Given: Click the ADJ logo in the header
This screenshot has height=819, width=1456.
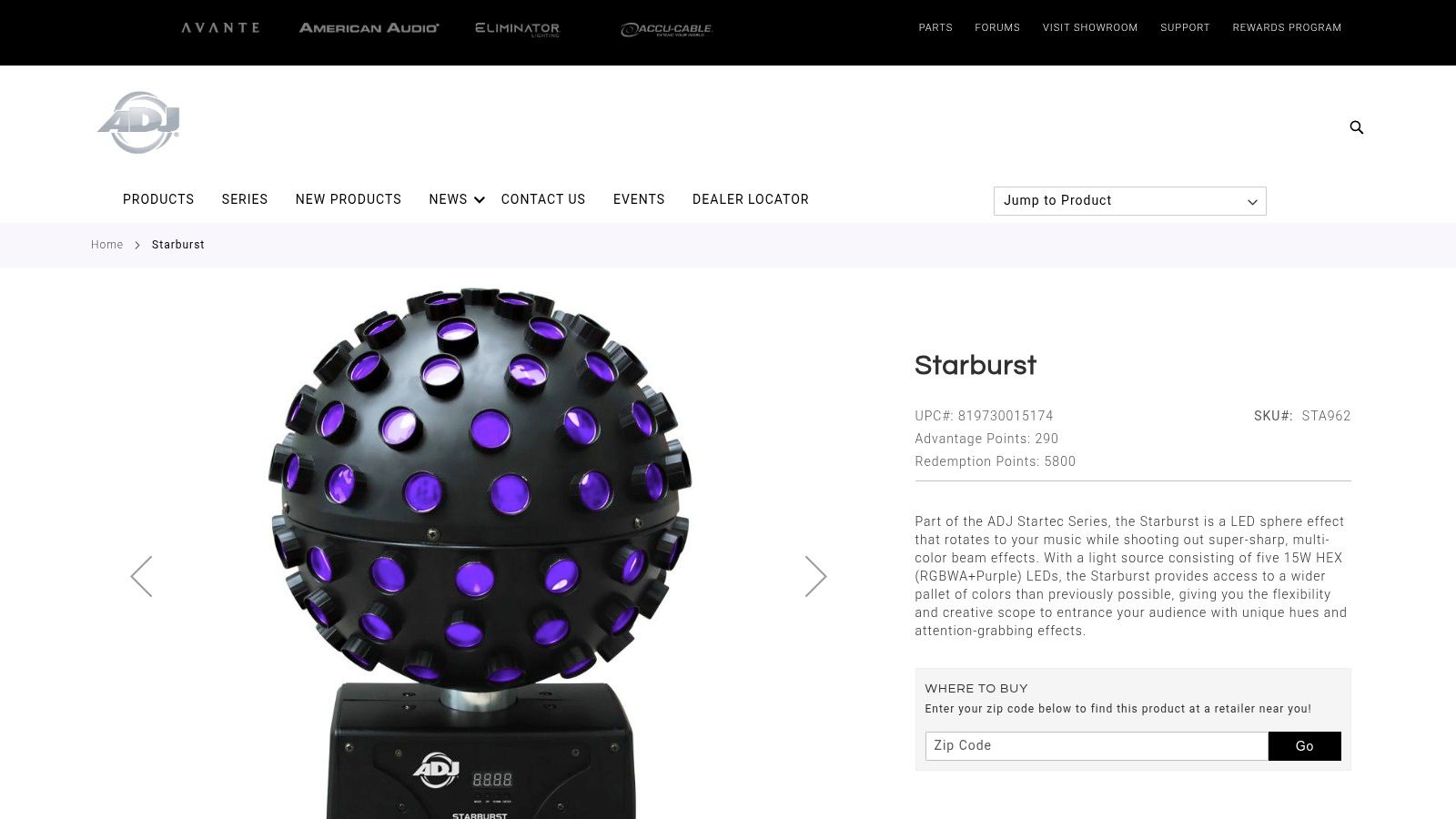Looking at the screenshot, I should [139, 123].
